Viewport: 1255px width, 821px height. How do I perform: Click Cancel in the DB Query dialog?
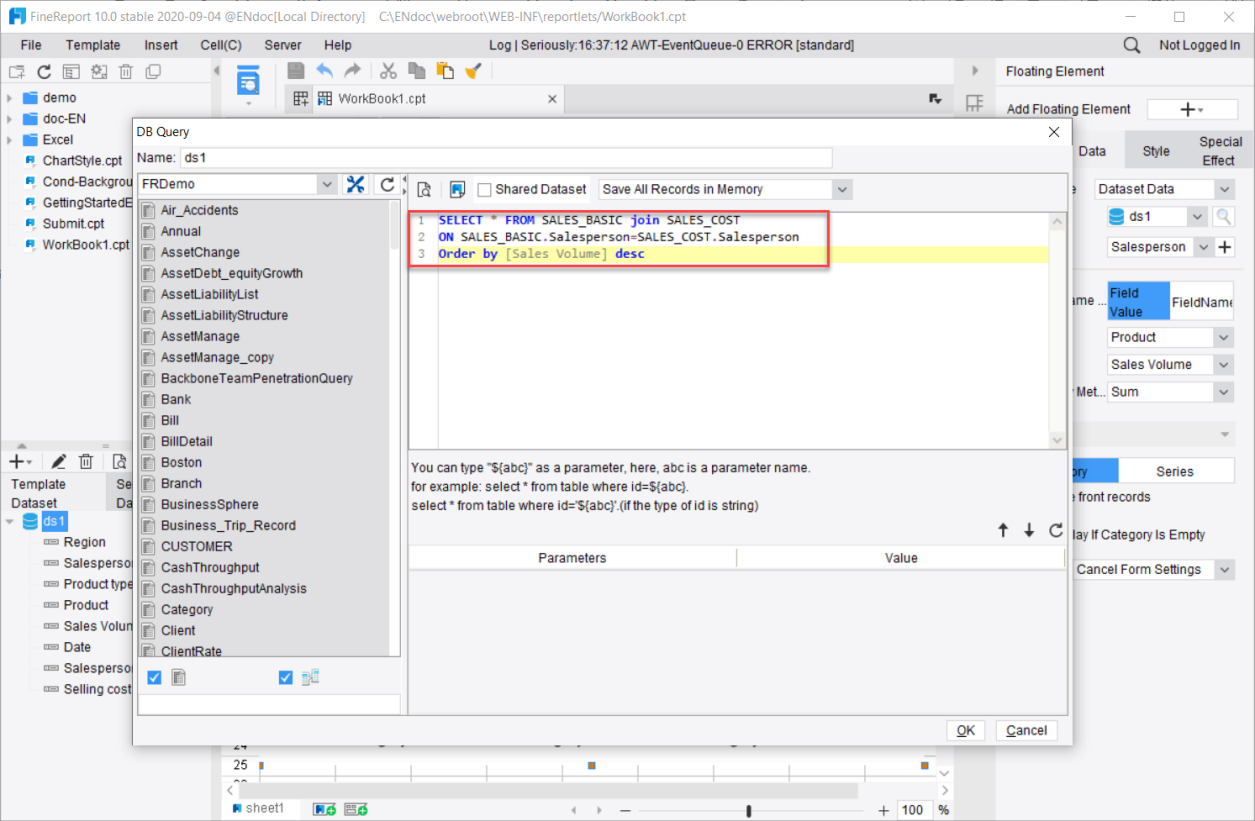coord(1026,730)
